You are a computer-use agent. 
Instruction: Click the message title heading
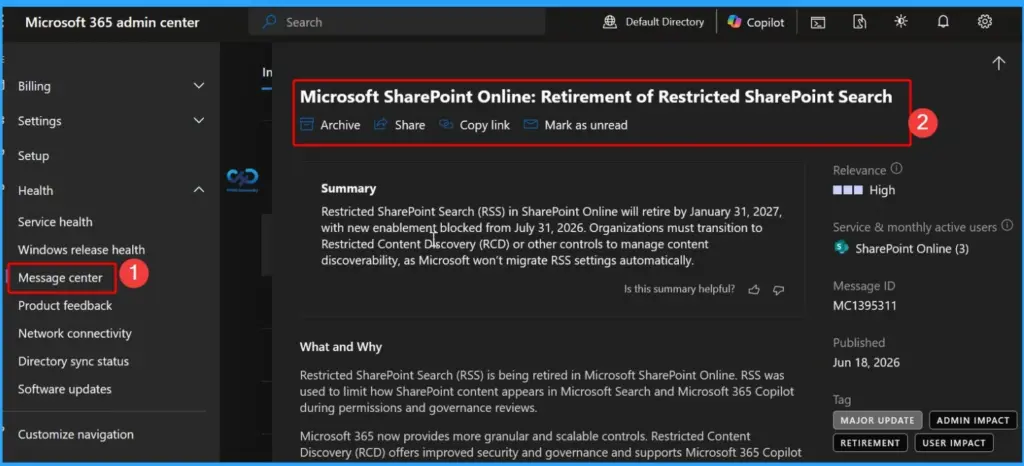(596, 97)
